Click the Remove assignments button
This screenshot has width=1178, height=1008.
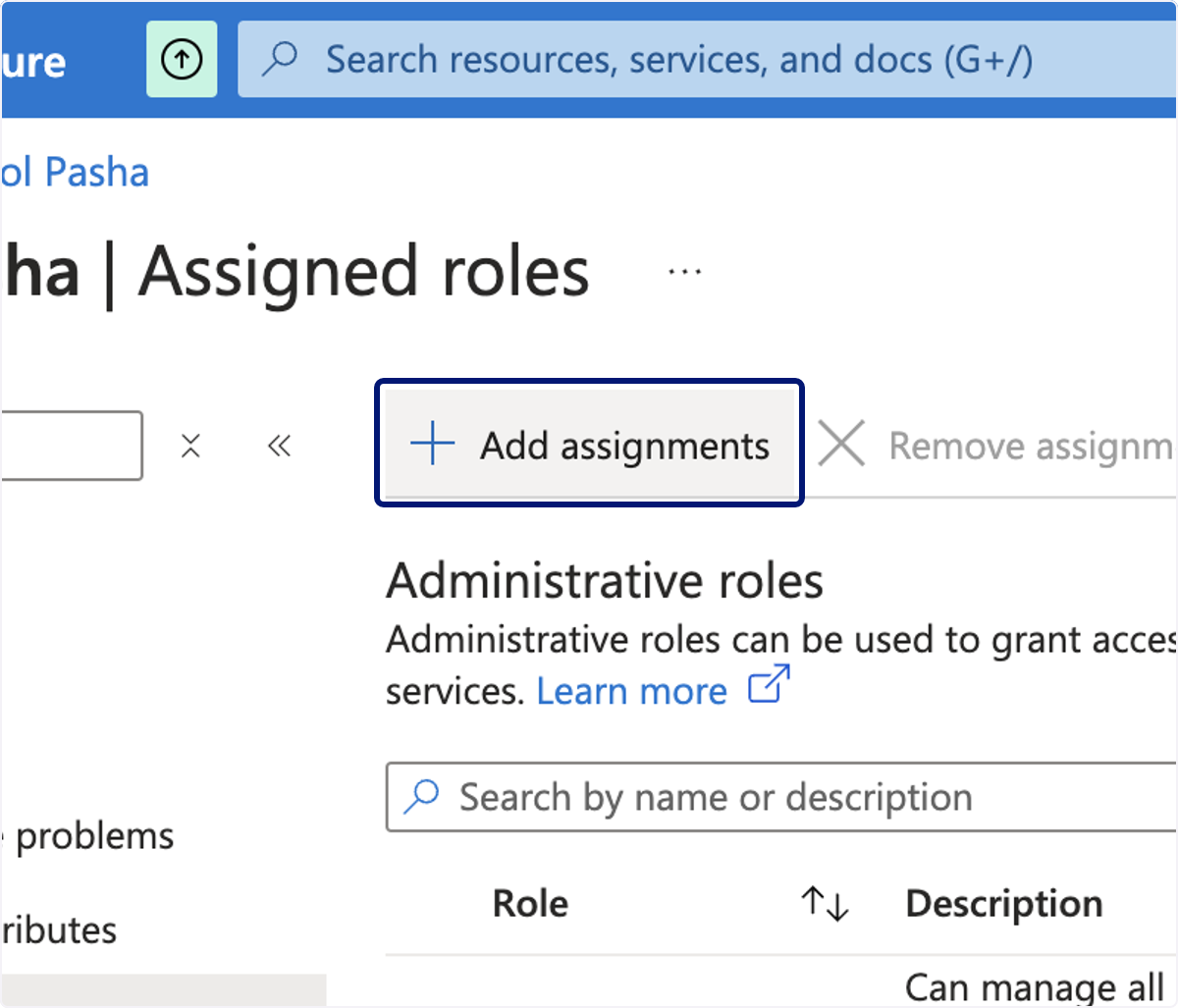tap(996, 445)
